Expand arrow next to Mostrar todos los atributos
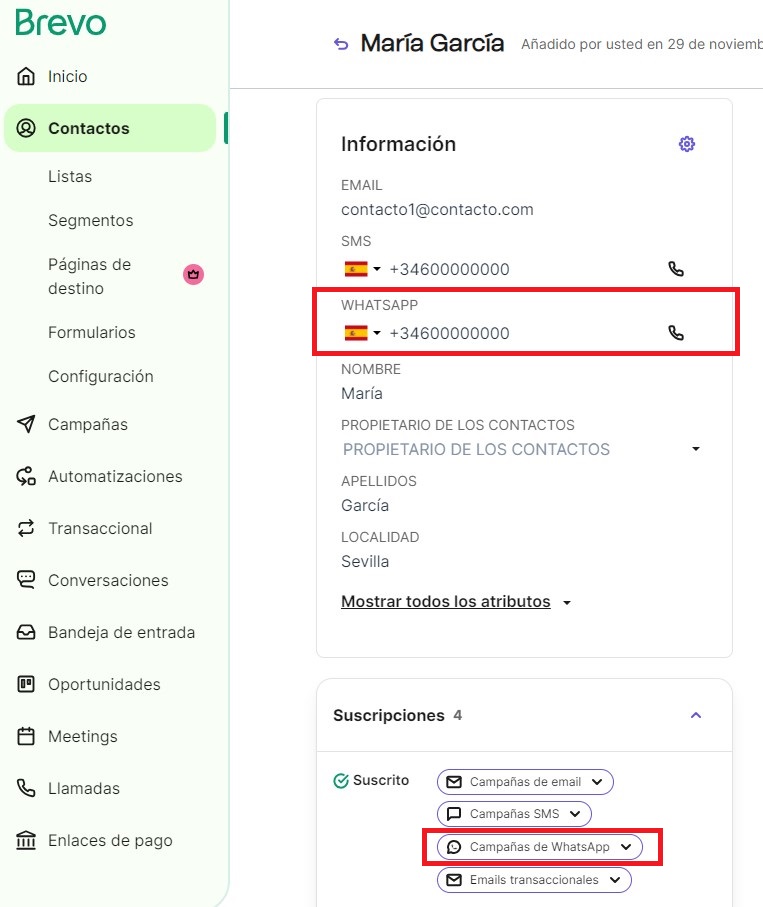 [x=567, y=603]
